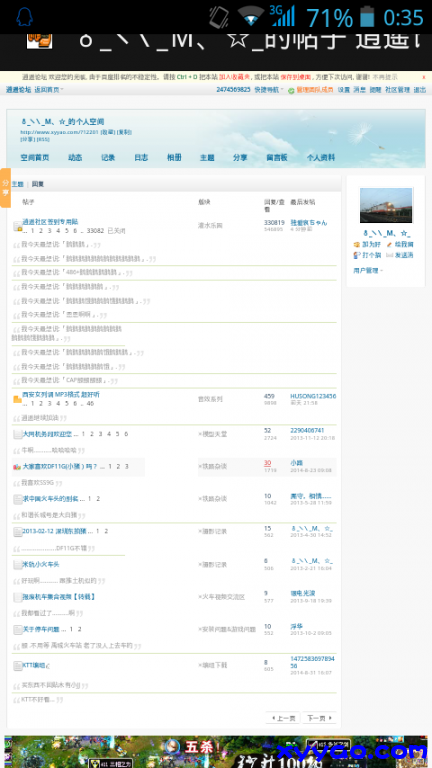The image size is (432, 768).
Task: Click the 灌水乐园 board name
Action: 210,226
